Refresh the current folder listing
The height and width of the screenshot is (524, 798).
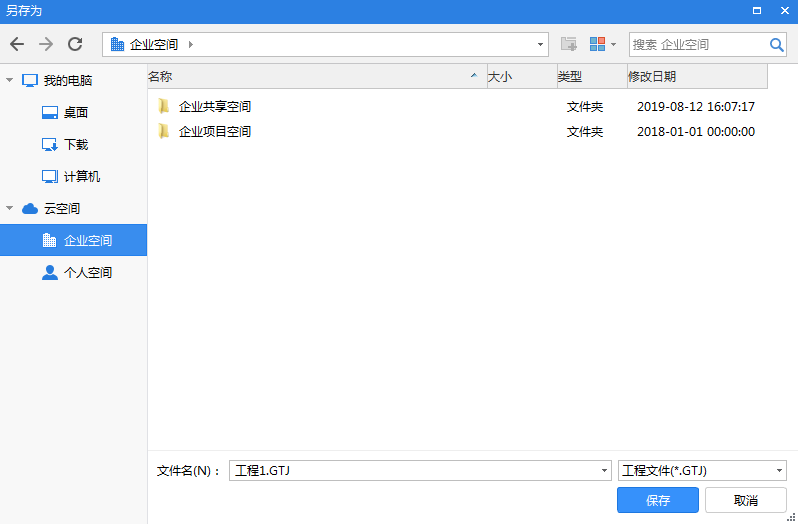(x=75, y=44)
